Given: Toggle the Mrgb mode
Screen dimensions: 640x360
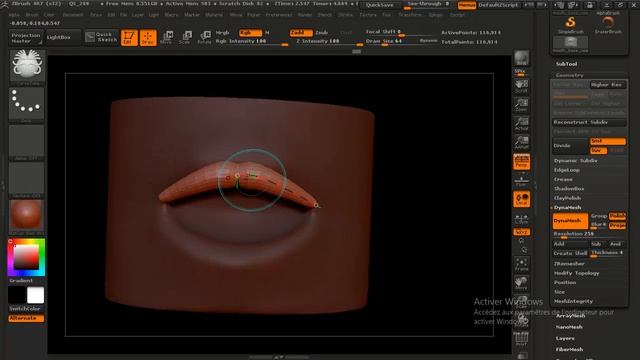Looking at the screenshot, I should click(x=222, y=33).
